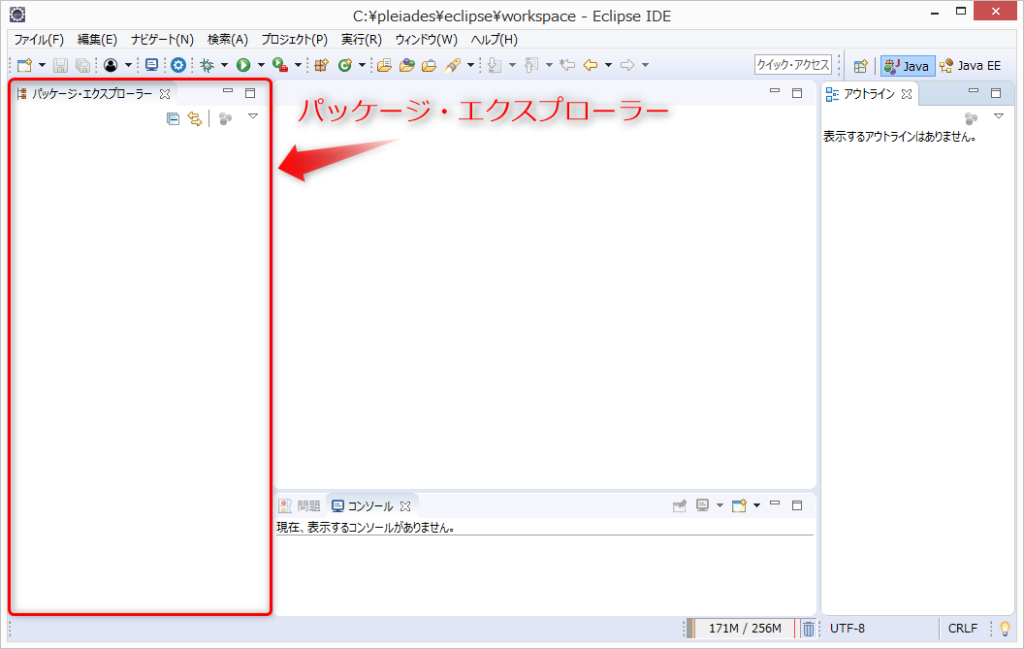Switch to the Java perspective

click(x=908, y=65)
